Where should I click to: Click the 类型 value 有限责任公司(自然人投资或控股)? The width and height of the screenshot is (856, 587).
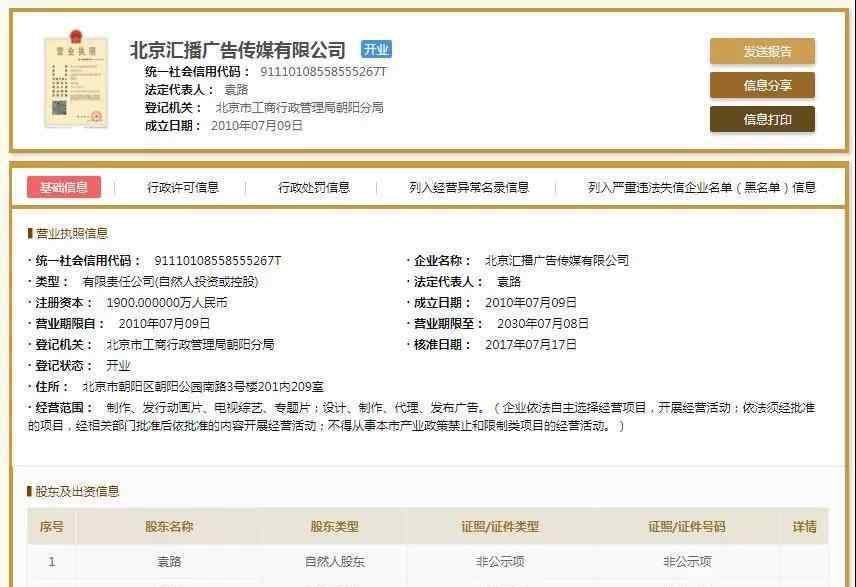pyautogui.click(x=170, y=282)
